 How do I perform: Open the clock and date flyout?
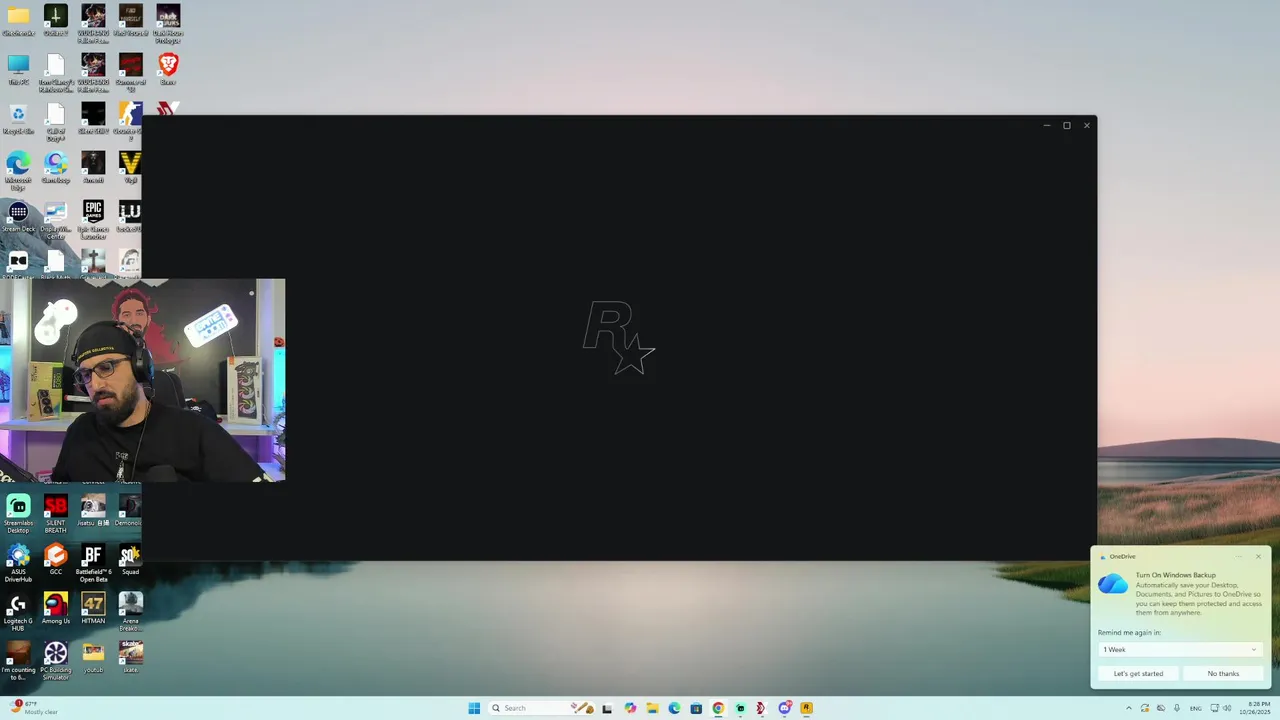tap(1254, 708)
